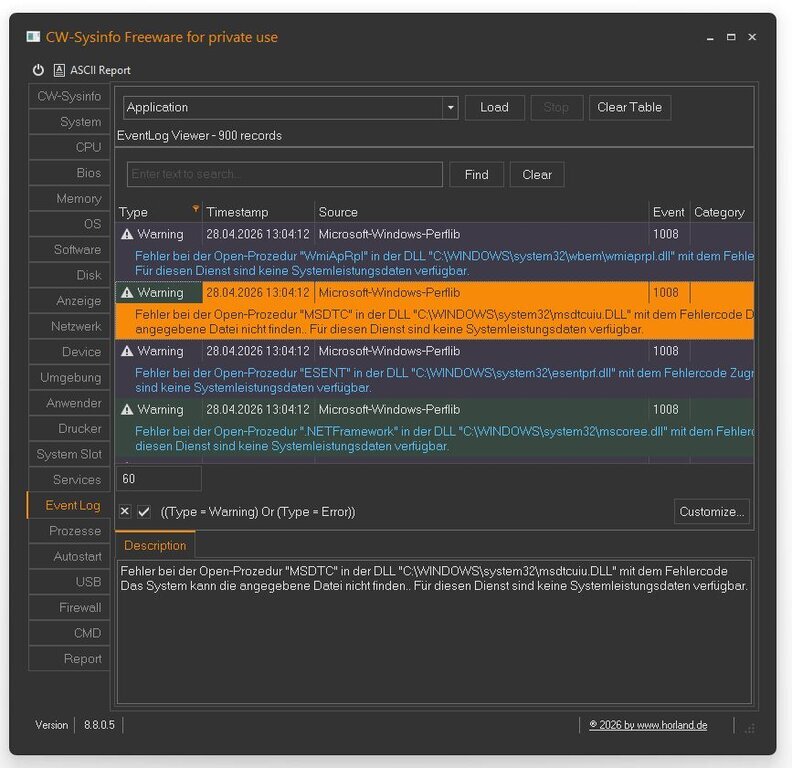Click the ASCII Report document icon
The height and width of the screenshot is (768, 792).
60,70
